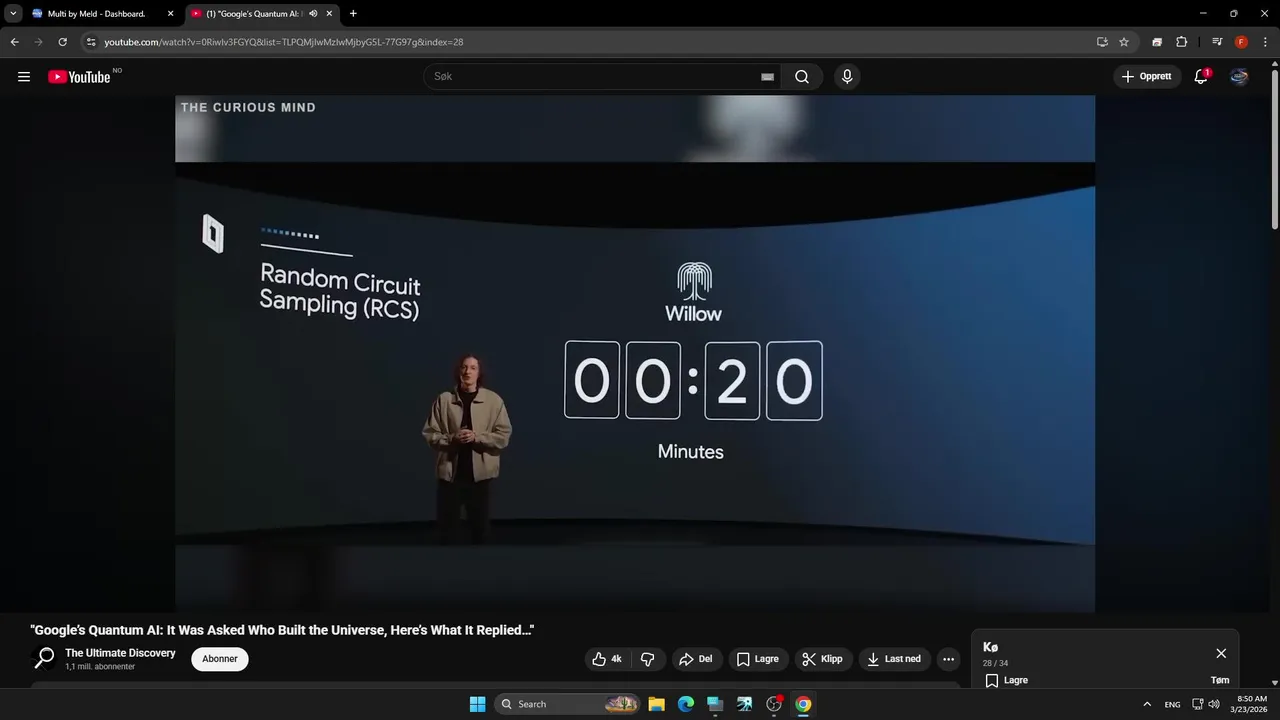Open the Windows Start menu
Image resolution: width=1280 pixels, height=720 pixels.
477,704
